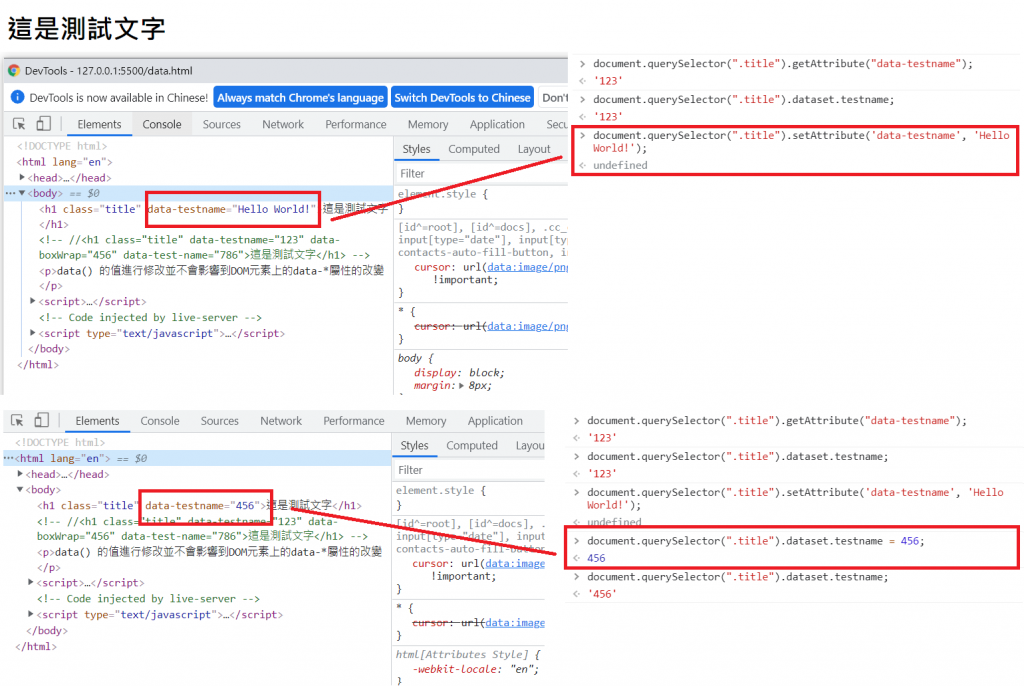Open the Memory tab in the upper DevTools panel
The width and height of the screenshot is (1024, 686).
[428, 124]
